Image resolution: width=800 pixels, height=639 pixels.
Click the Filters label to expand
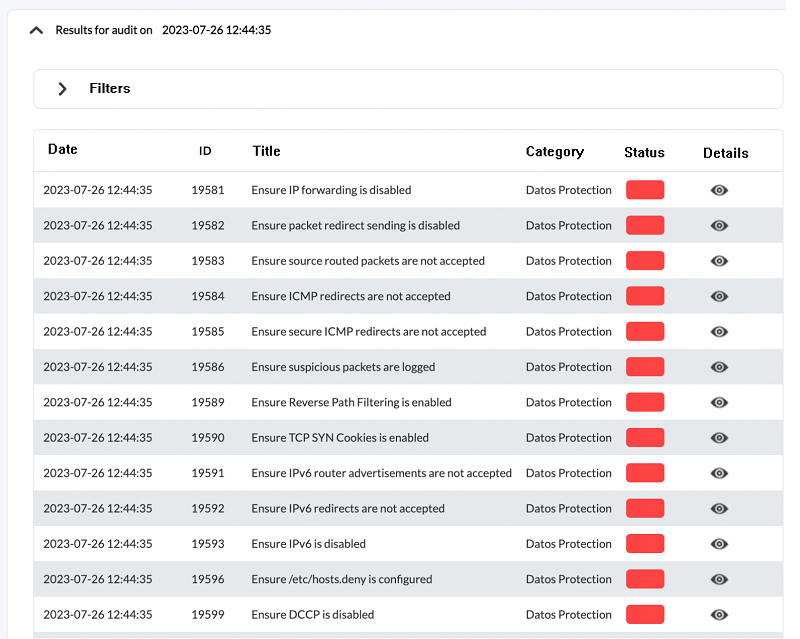[x=110, y=88]
